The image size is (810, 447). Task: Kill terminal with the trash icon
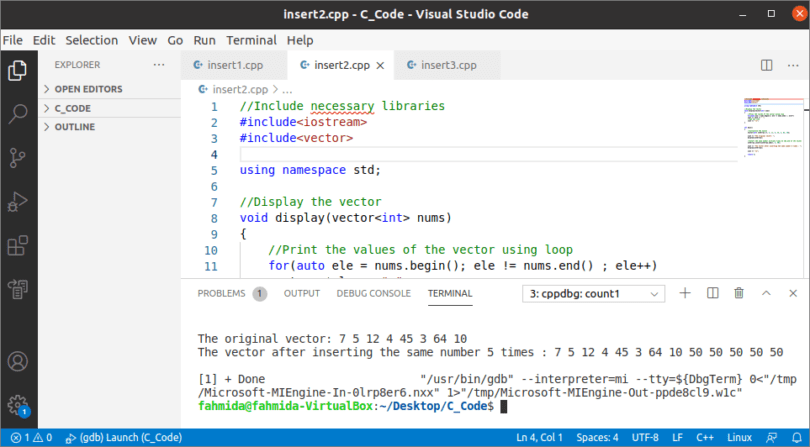pyautogui.click(x=738, y=293)
